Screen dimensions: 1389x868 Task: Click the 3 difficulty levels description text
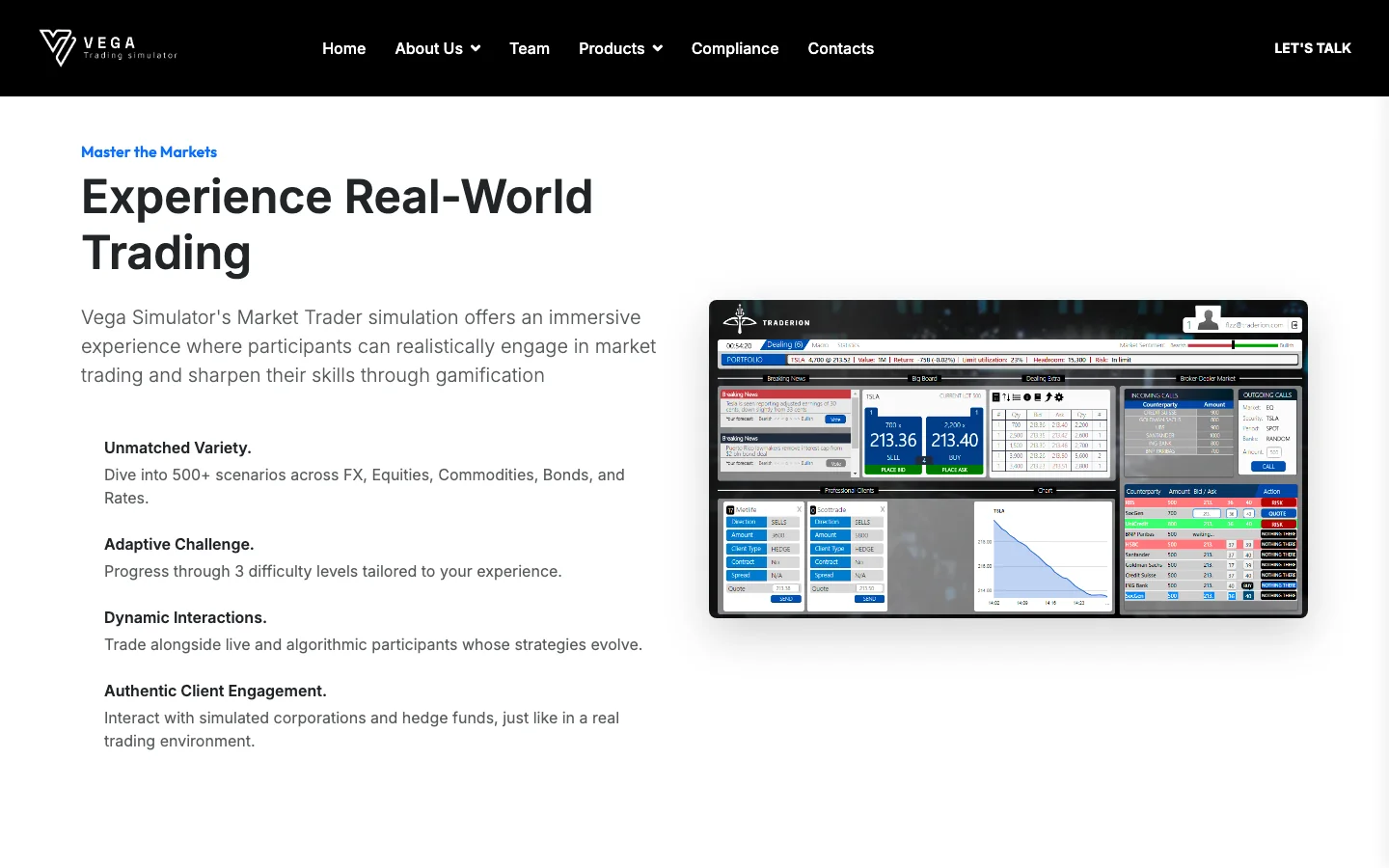(x=333, y=571)
